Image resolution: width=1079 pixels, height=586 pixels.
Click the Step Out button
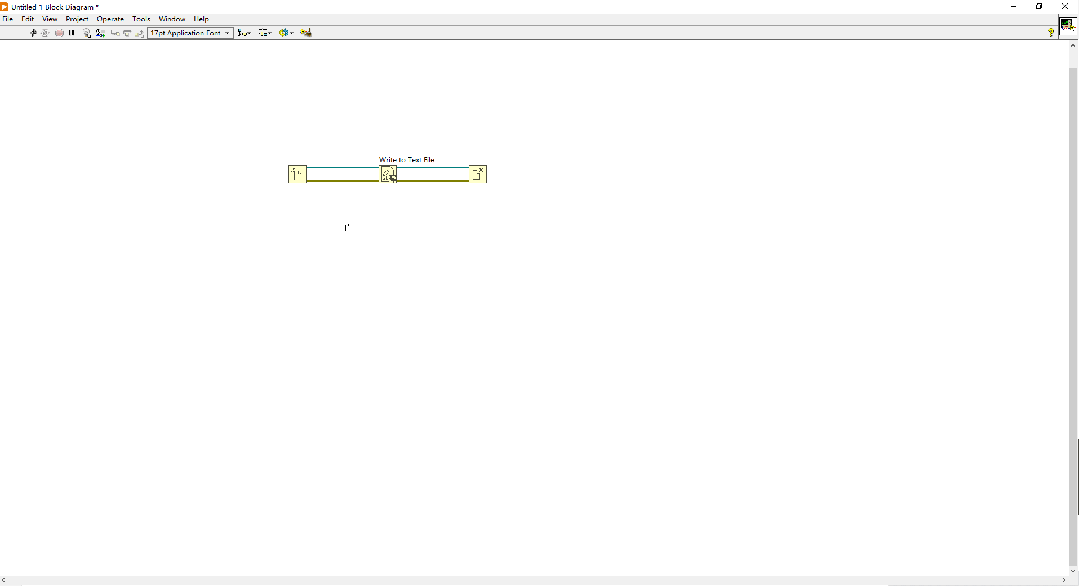point(140,33)
